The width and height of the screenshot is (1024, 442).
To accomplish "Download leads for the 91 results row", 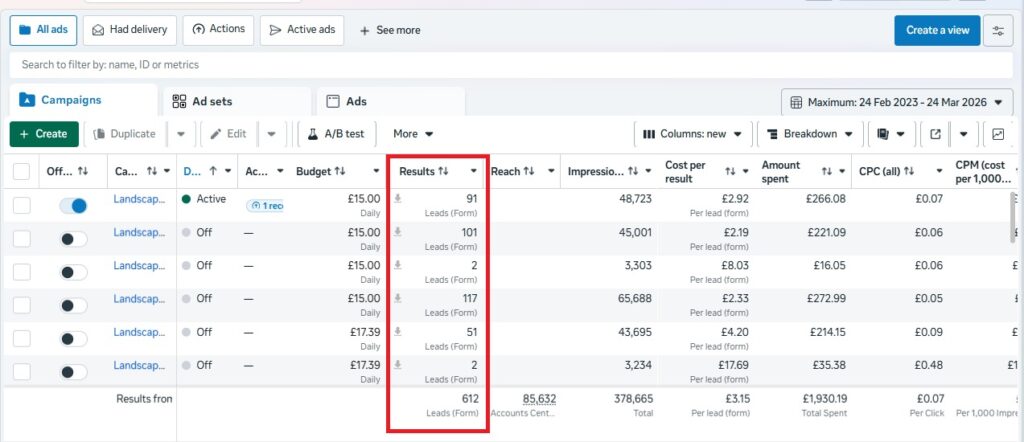I will pyautogui.click(x=398, y=199).
